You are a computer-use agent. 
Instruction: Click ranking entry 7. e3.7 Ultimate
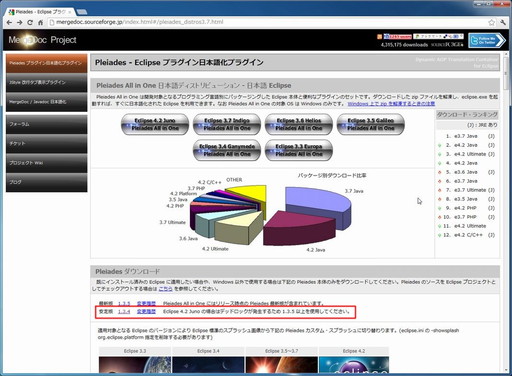pyautogui.click(x=470, y=190)
